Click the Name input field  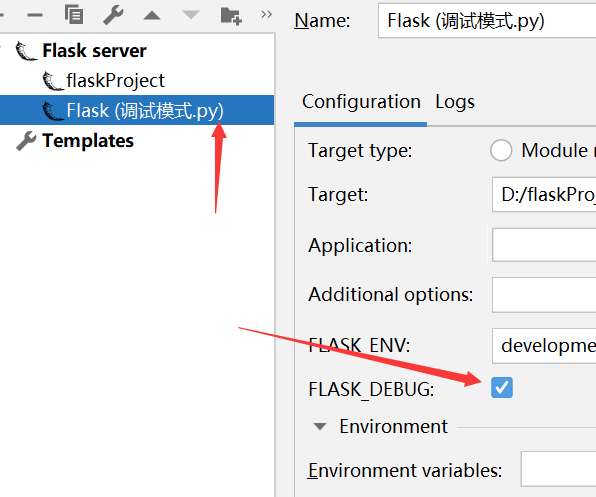tap(487, 21)
